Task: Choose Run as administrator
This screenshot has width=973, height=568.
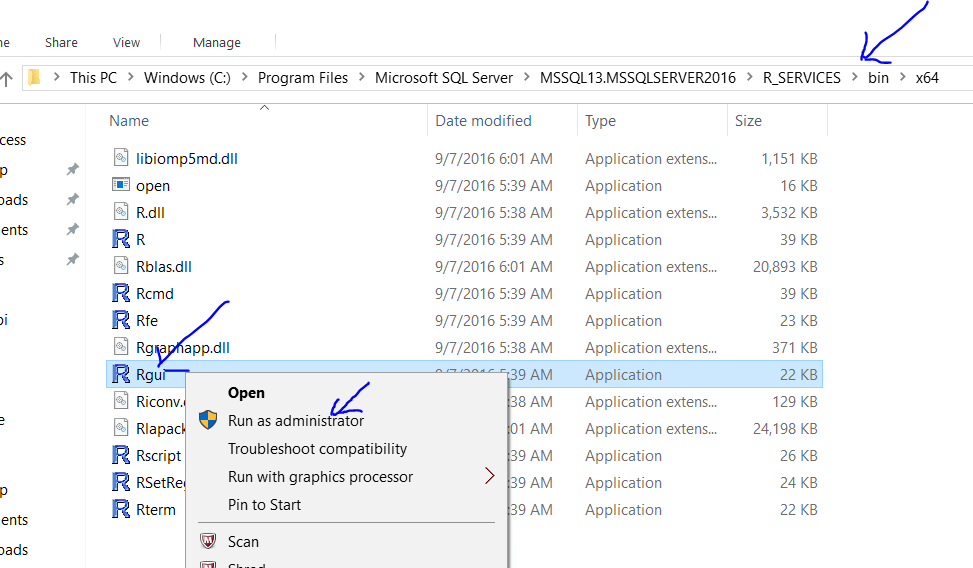Action: tap(296, 421)
